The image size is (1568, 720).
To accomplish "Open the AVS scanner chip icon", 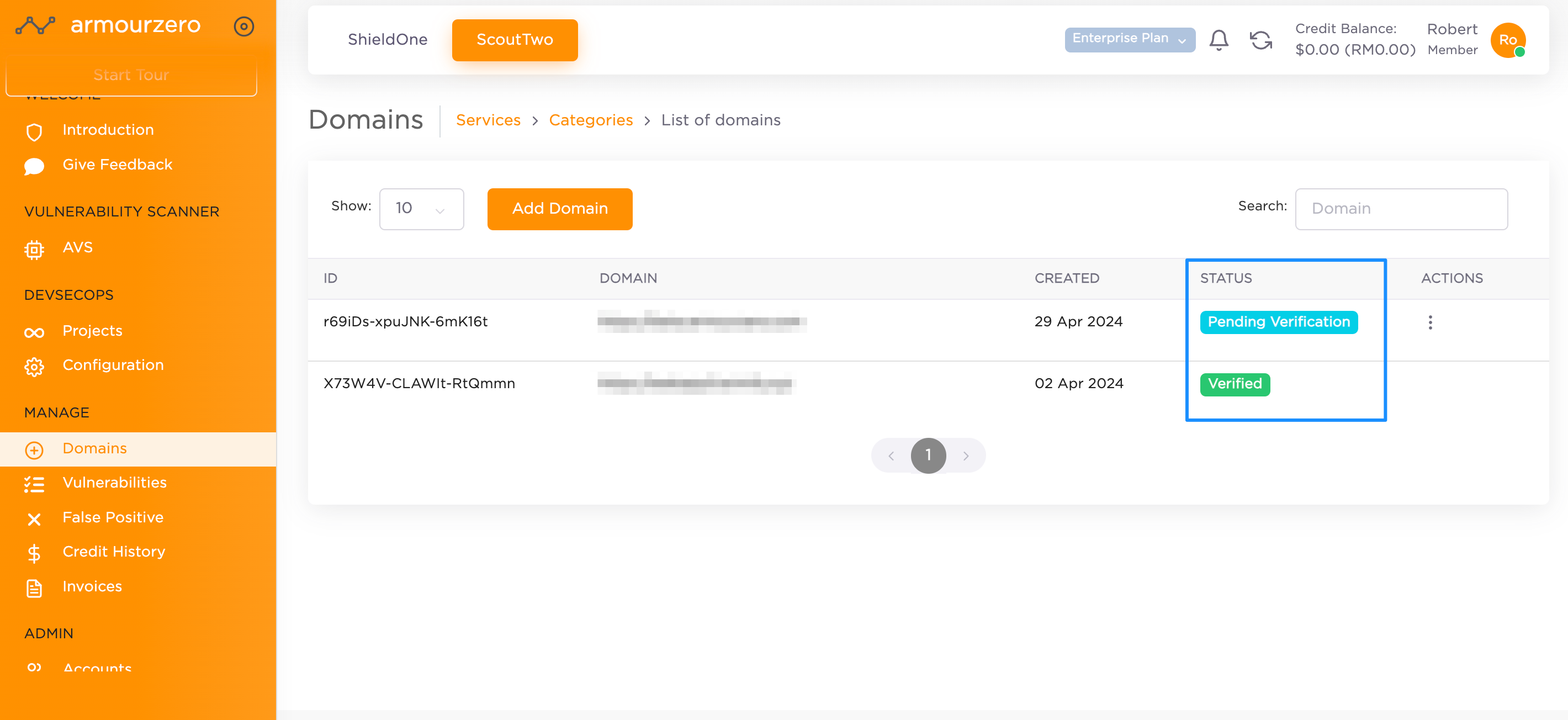I will coord(34,250).
